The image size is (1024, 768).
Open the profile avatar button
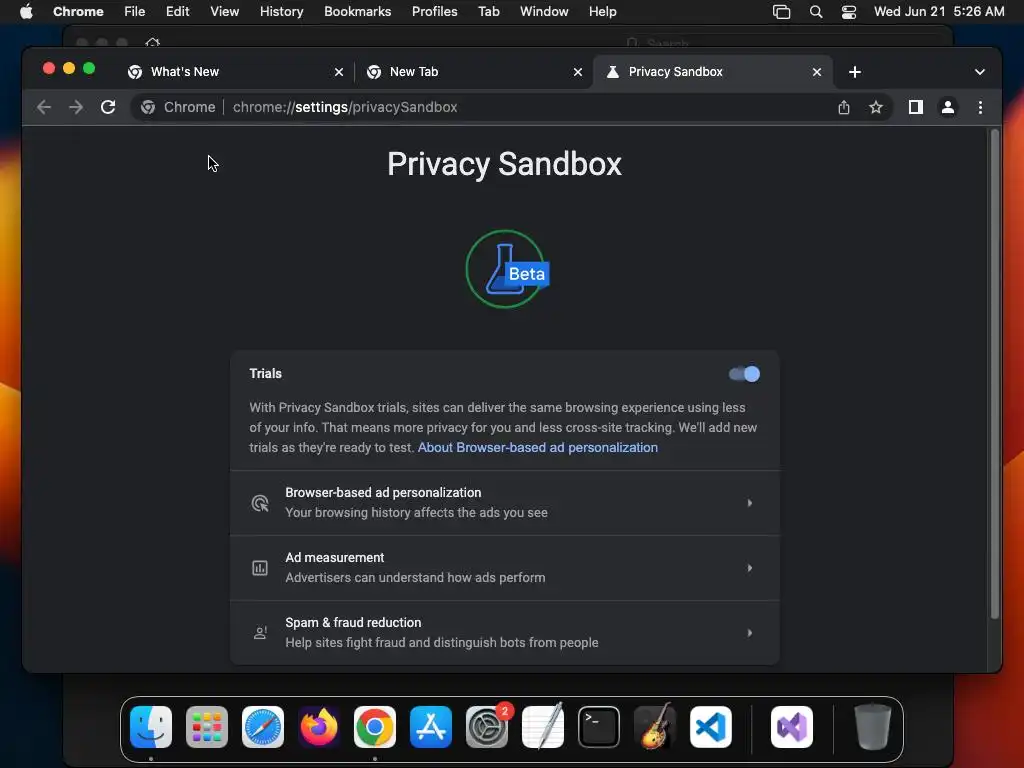tap(948, 107)
